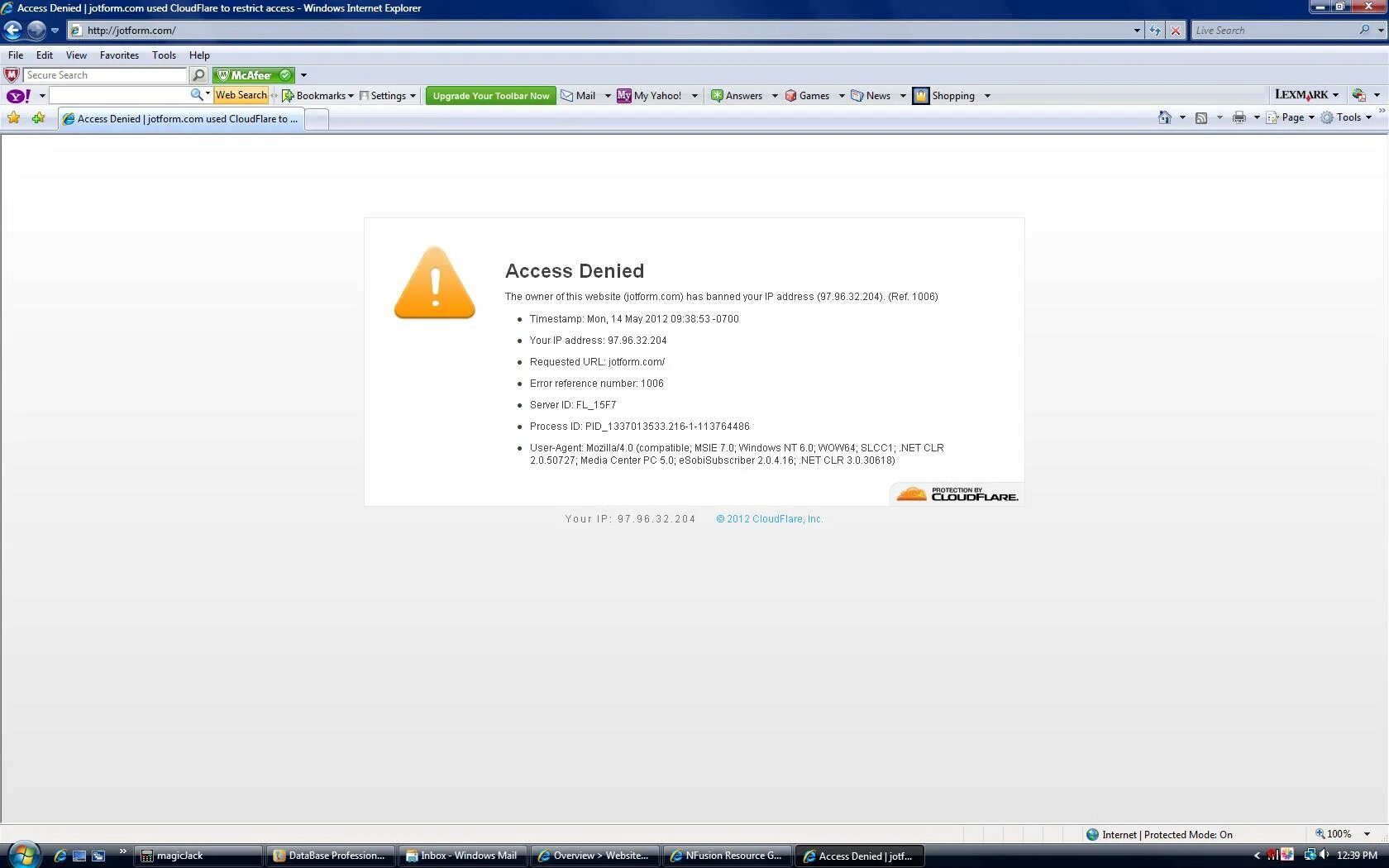Click the Live Search magnifier icon
1389x868 pixels.
coord(1364,30)
